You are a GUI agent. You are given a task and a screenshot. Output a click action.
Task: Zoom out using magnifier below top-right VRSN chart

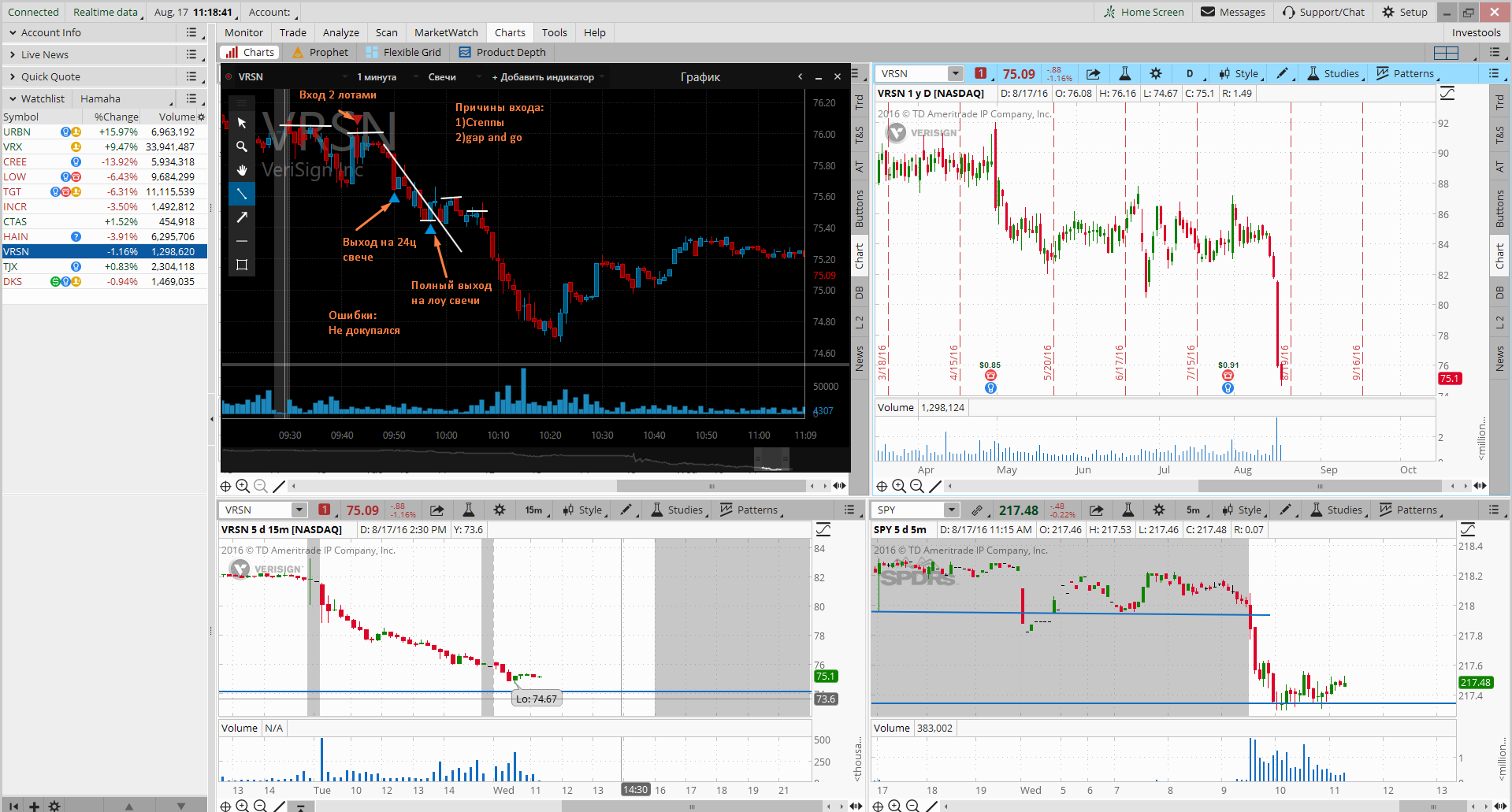point(916,486)
